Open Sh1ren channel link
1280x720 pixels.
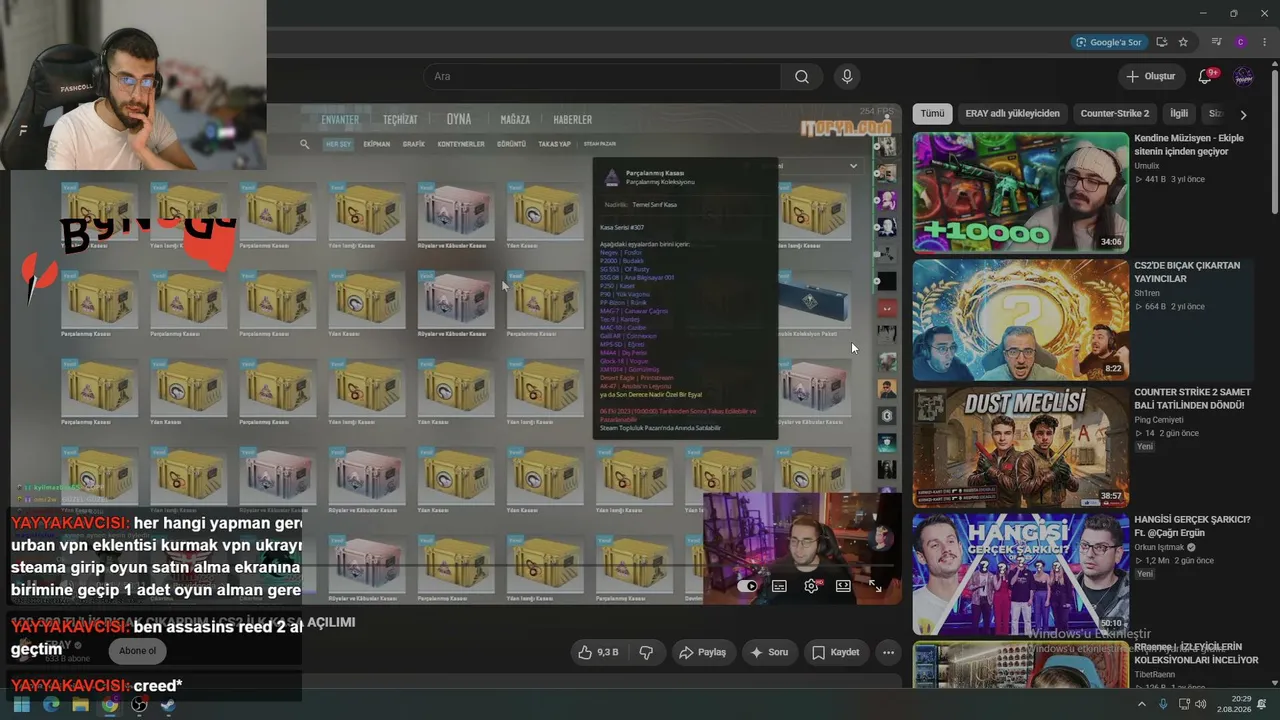[x=1147, y=293]
